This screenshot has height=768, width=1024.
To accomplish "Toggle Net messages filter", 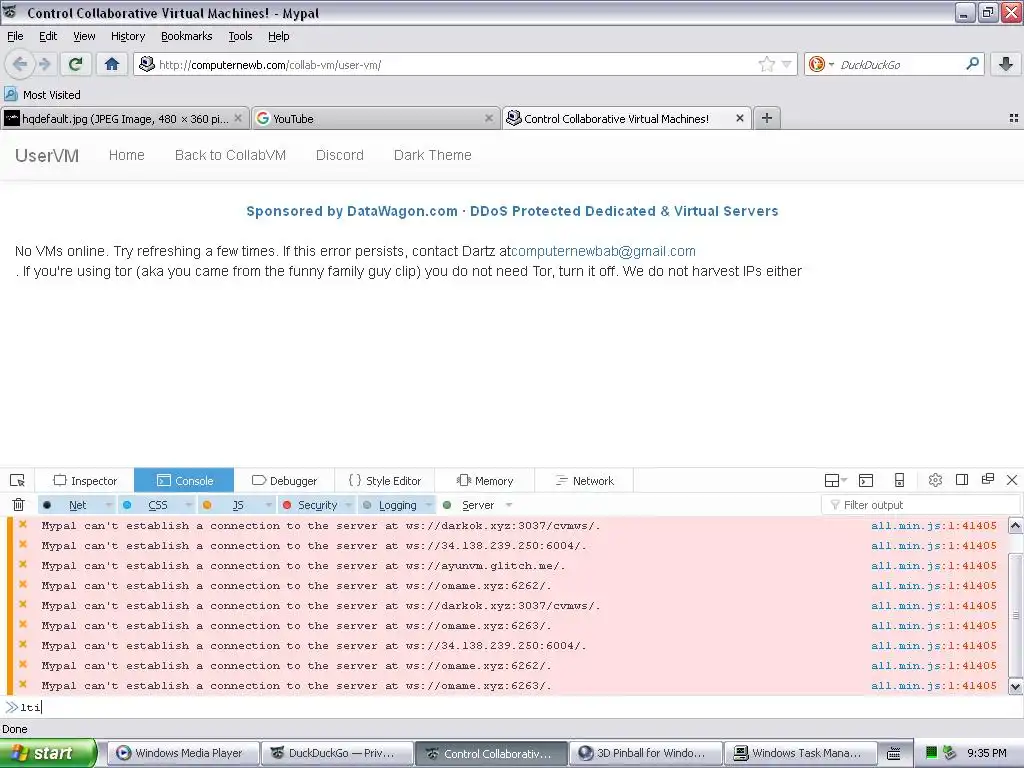I will [78, 505].
